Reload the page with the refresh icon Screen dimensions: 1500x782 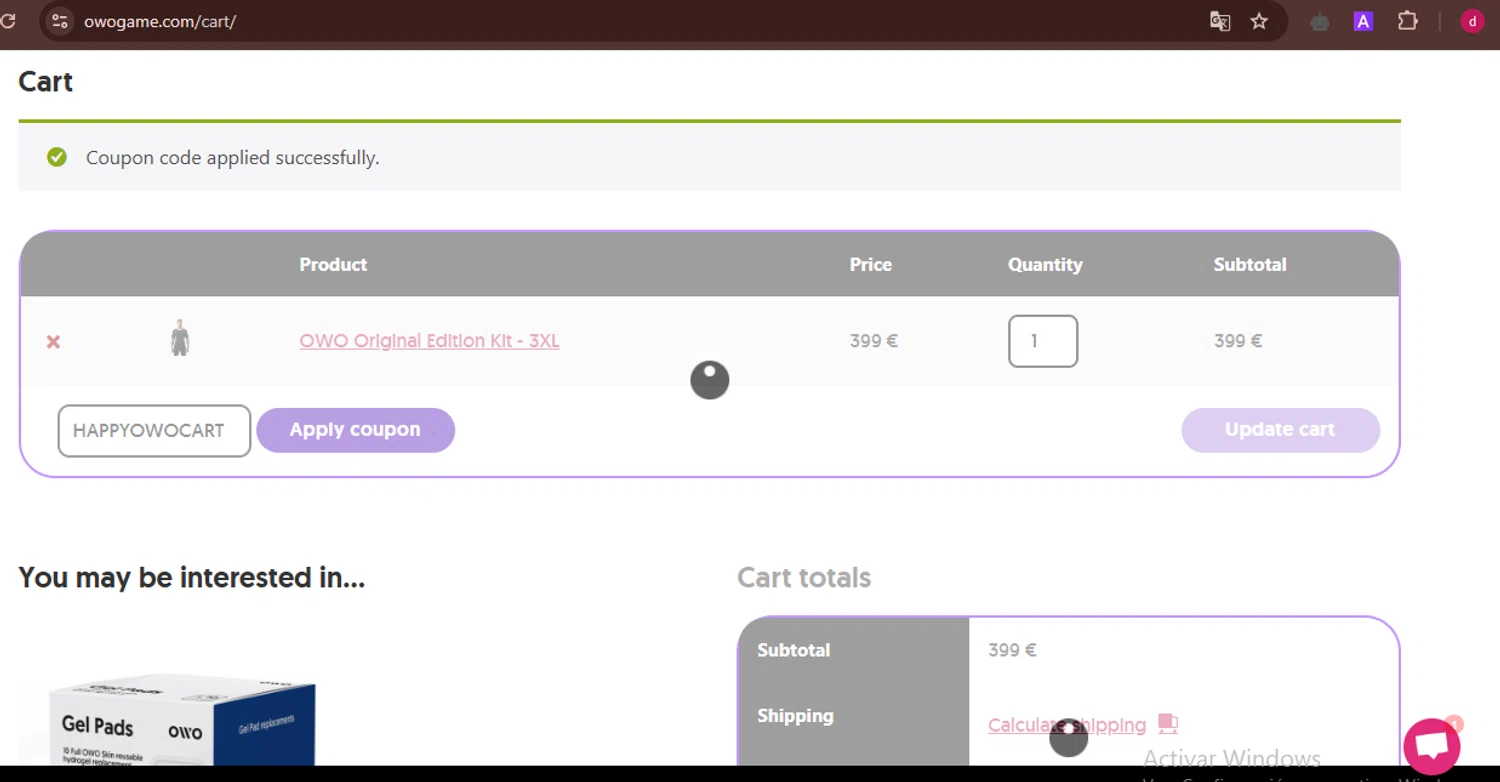[x=7, y=21]
